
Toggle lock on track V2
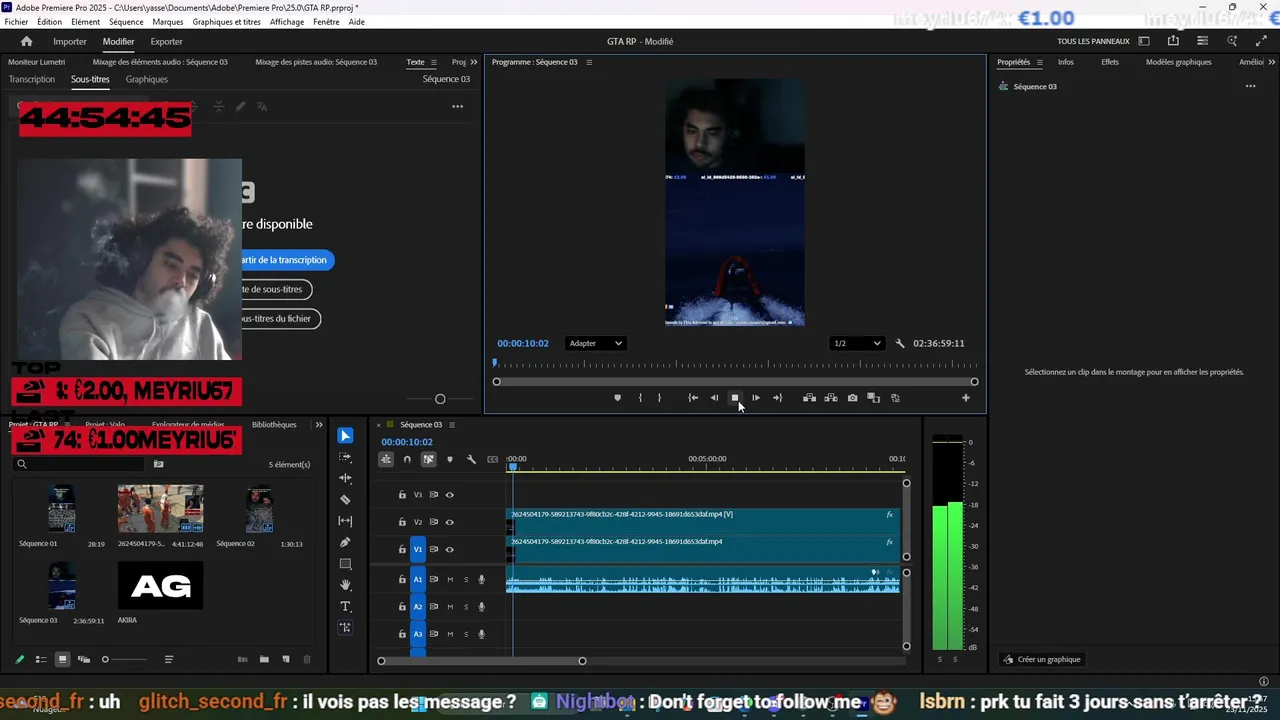tap(402, 522)
